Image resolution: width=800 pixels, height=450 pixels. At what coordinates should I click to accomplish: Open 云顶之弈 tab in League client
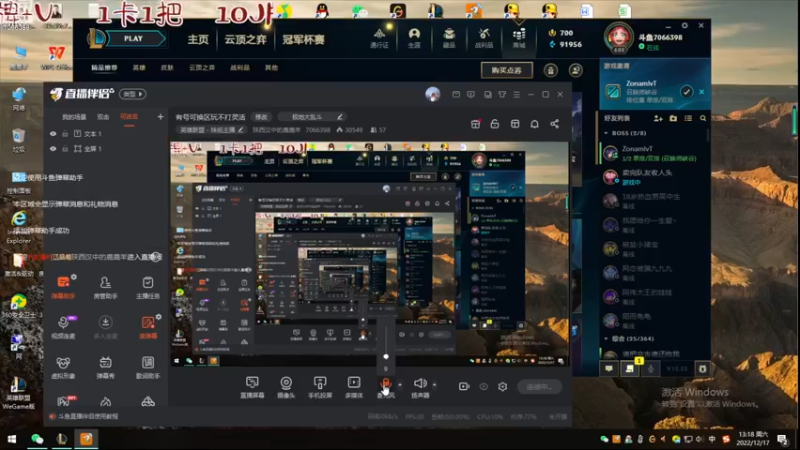245,39
